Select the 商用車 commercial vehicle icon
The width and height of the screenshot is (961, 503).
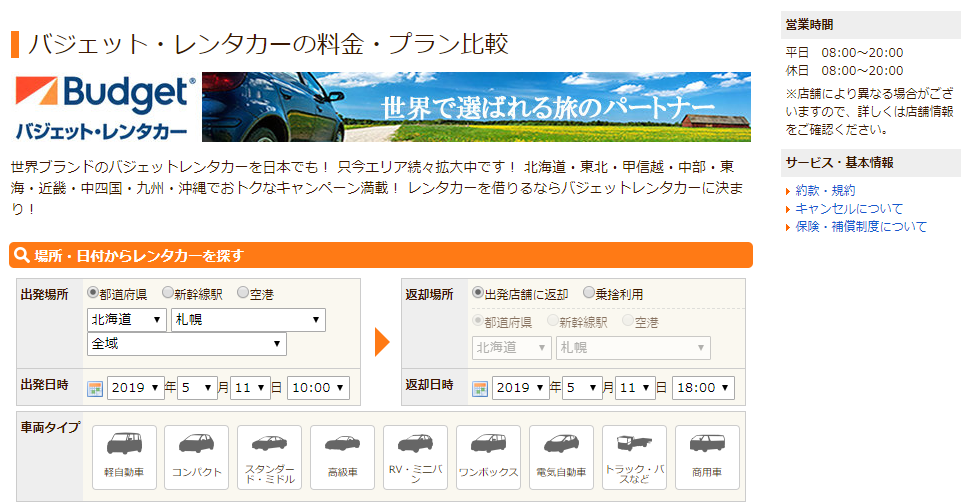click(707, 456)
